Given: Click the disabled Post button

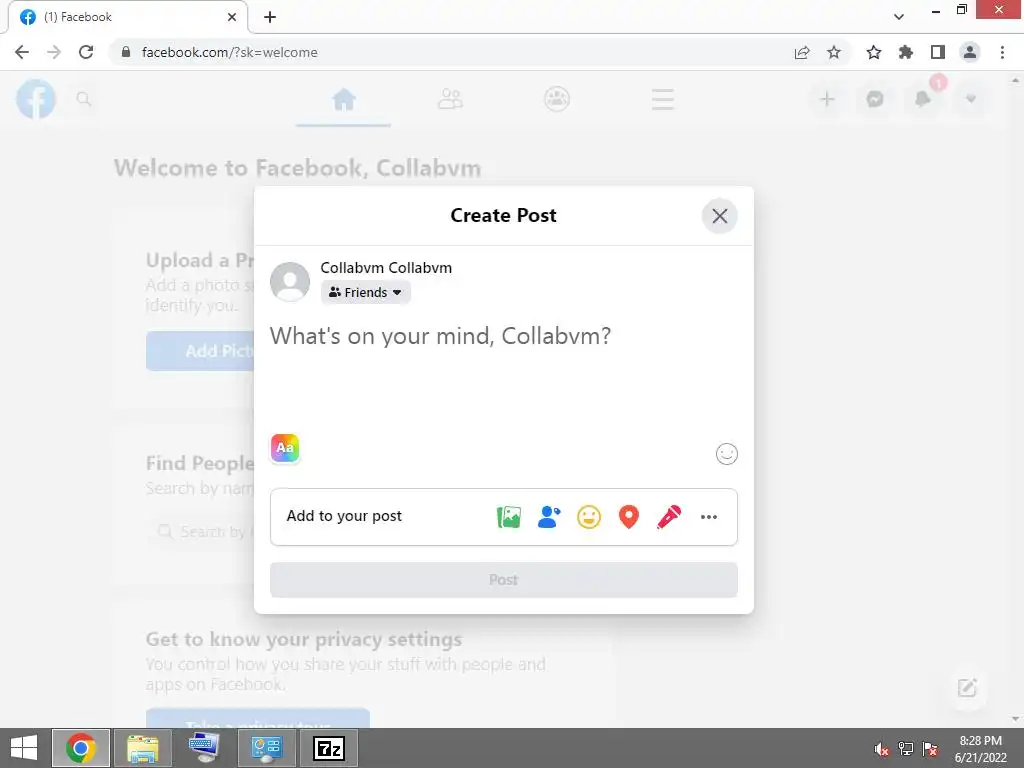Looking at the screenshot, I should (504, 580).
